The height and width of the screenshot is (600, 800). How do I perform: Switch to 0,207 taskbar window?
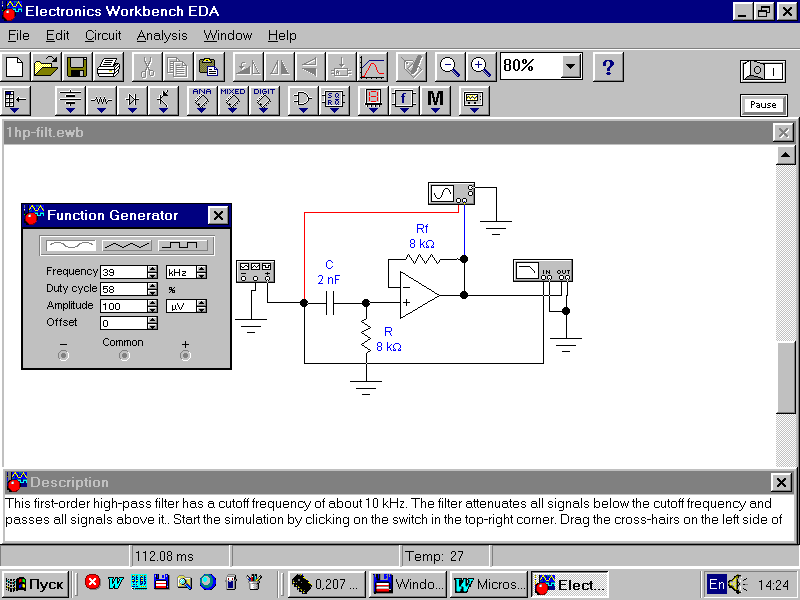(327, 584)
